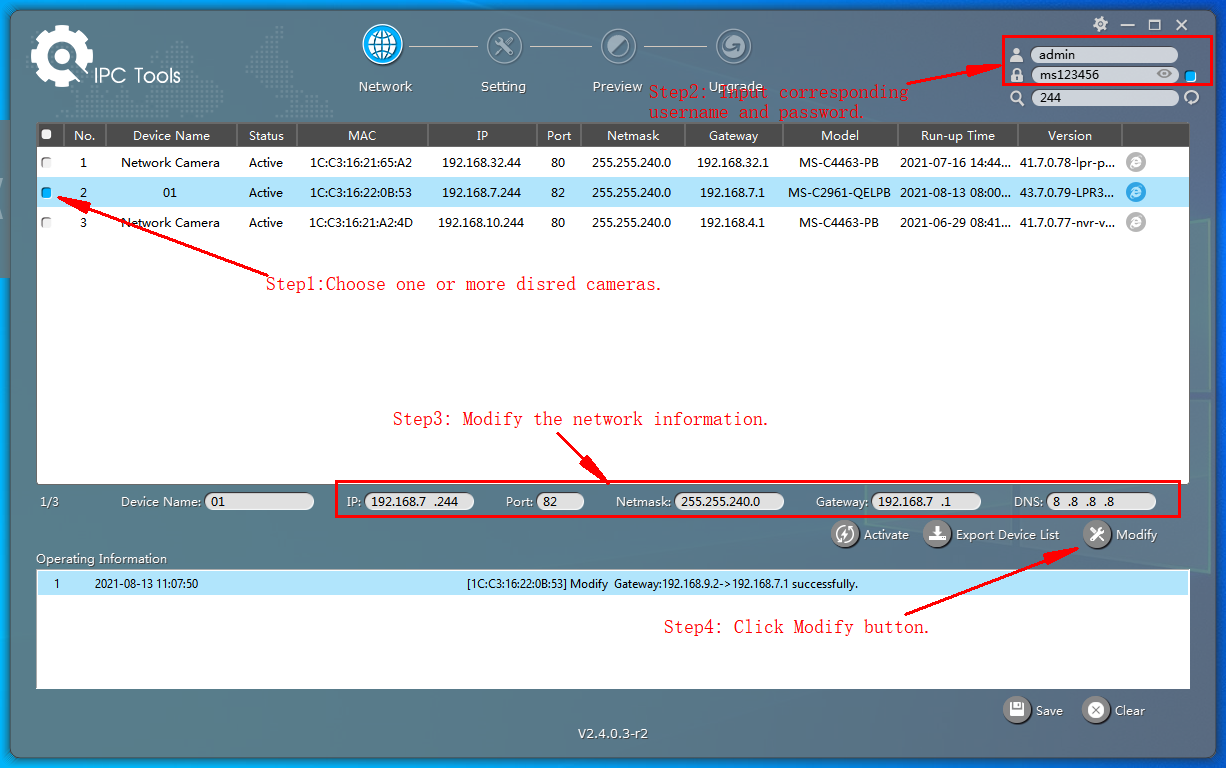Open the settings gear in the title bar

tap(1100, 24)
